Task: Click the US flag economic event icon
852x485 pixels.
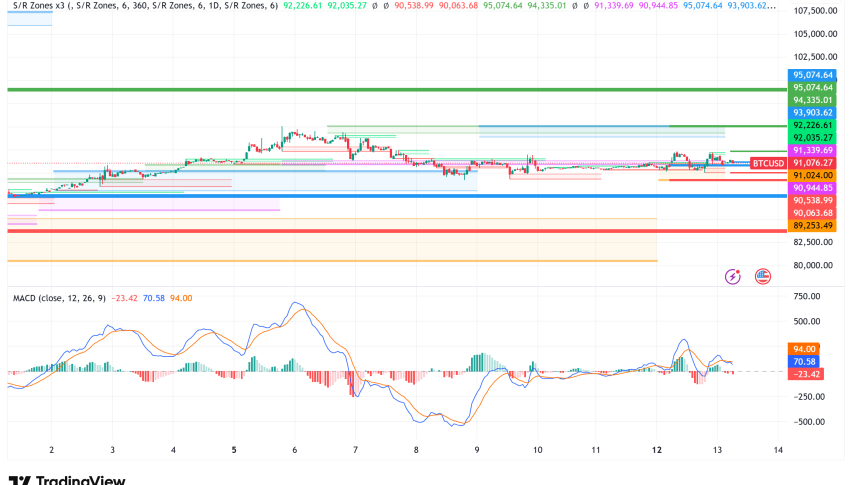Action: point(762,276)
